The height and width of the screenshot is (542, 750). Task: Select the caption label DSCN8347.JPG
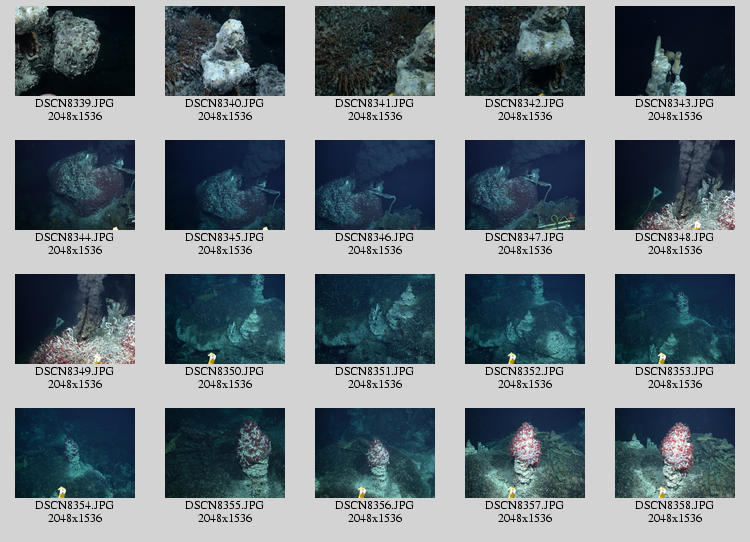[x=525, y=237]
